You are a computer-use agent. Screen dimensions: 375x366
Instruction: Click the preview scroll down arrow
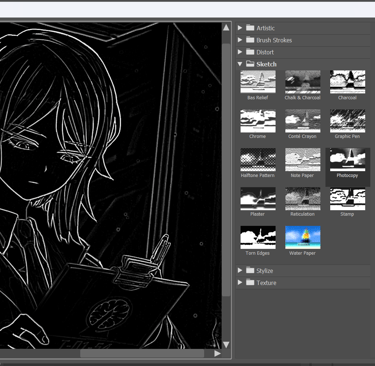[x=226, y=344]
